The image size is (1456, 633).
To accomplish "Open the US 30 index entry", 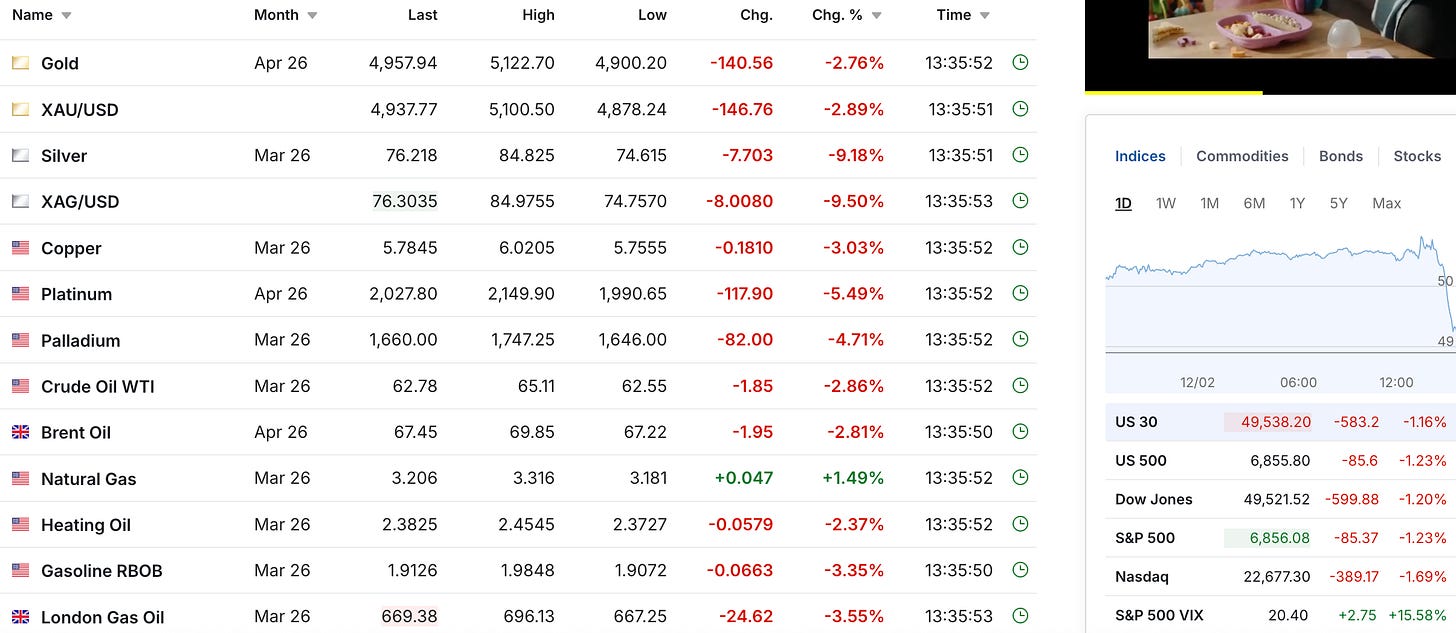I will (x=1136, y=422).
